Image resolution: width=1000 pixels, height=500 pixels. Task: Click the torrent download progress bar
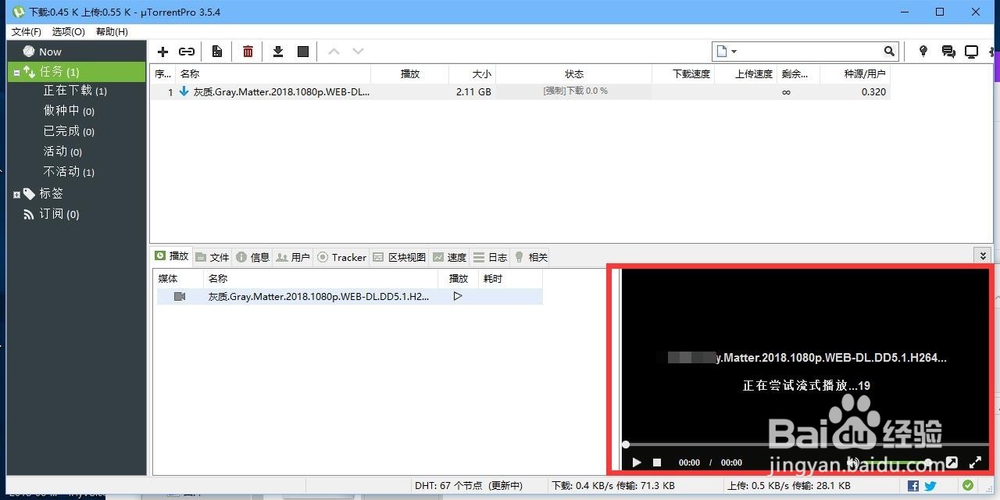click(574, 91)
